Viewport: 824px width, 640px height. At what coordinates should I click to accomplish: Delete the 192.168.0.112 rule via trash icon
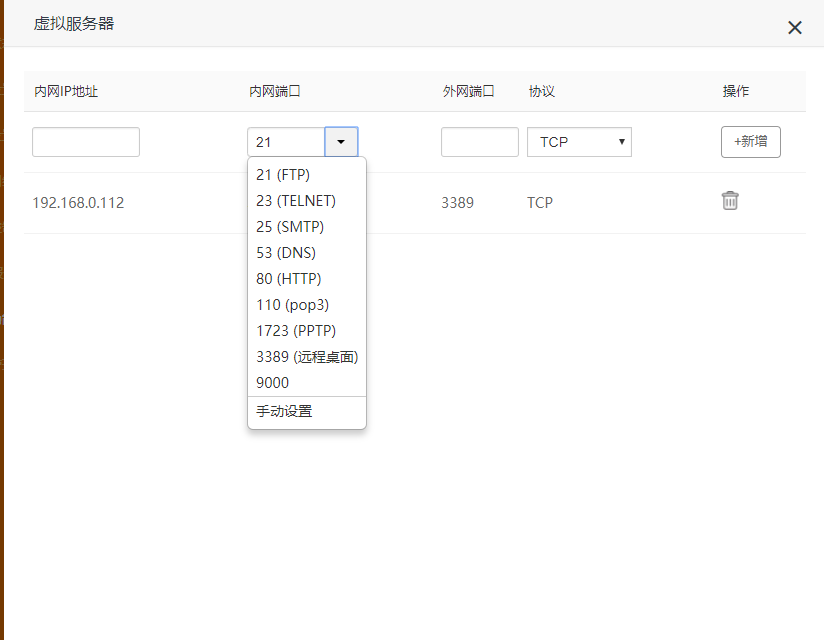coord(730,201)
